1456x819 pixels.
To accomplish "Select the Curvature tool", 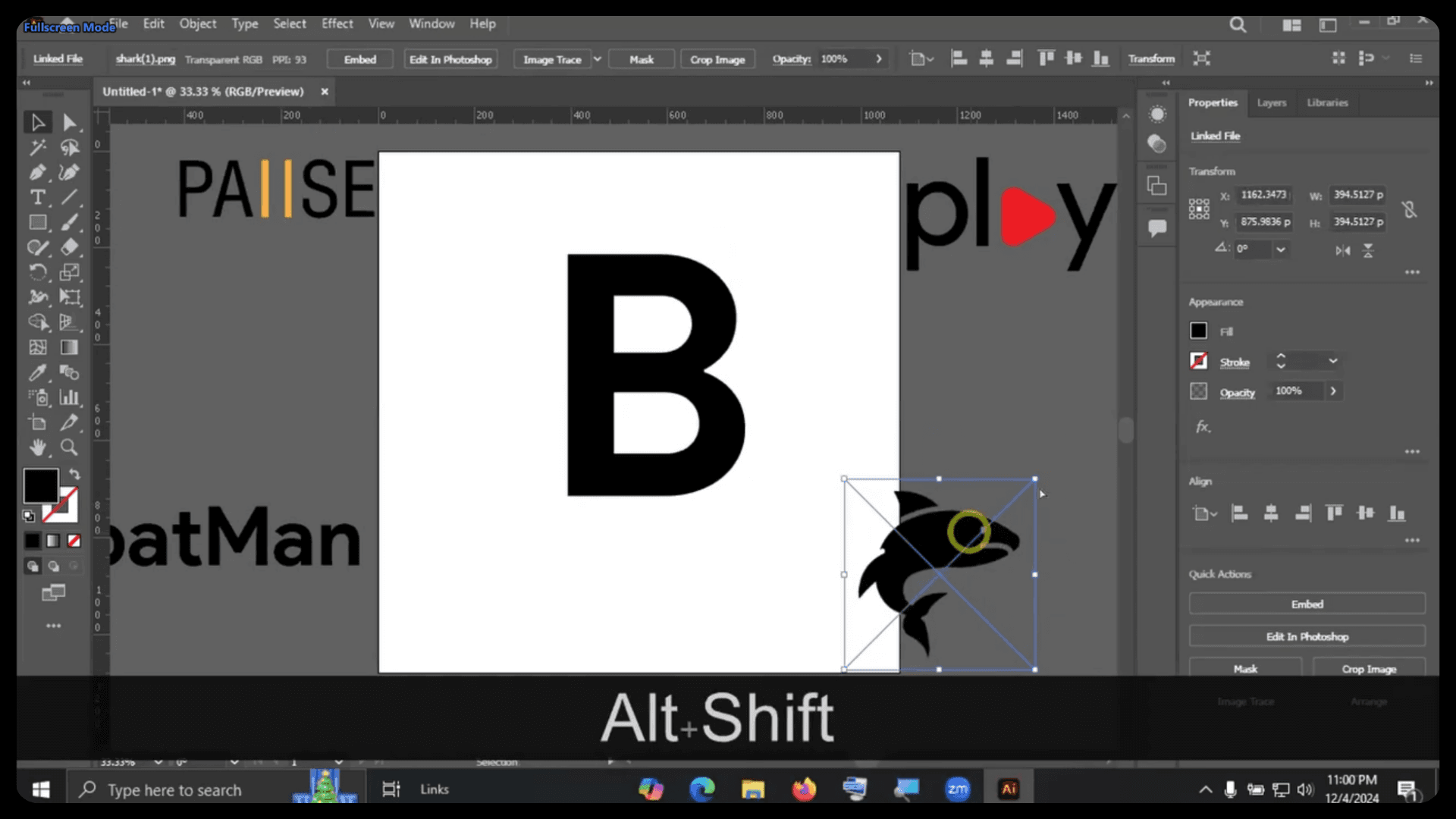I will coord(69,172).
